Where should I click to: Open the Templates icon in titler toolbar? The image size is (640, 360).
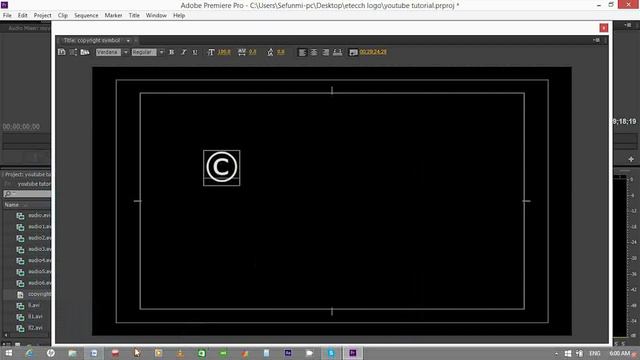click(x=85, y=52)
